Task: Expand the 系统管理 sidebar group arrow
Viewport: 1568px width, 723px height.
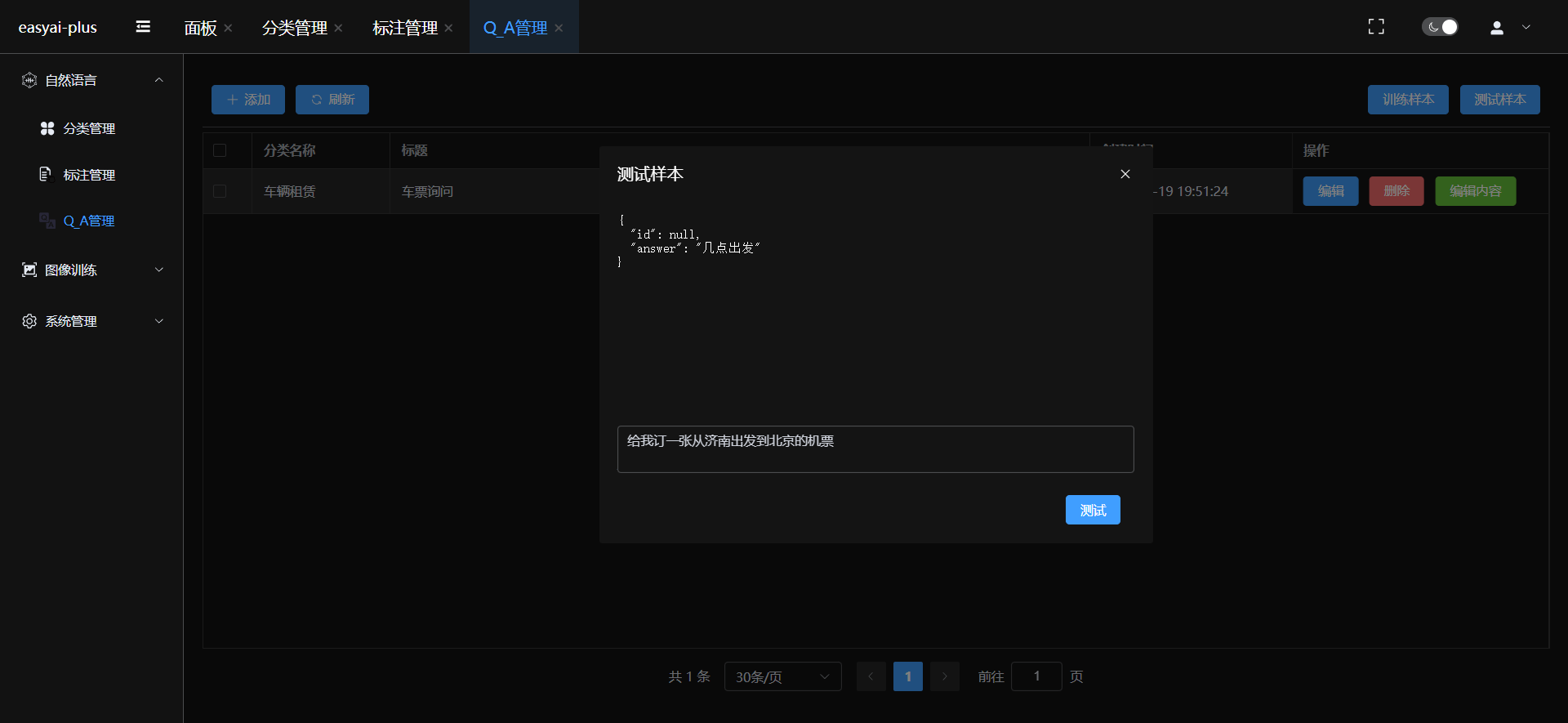Action: click(159, 321)
